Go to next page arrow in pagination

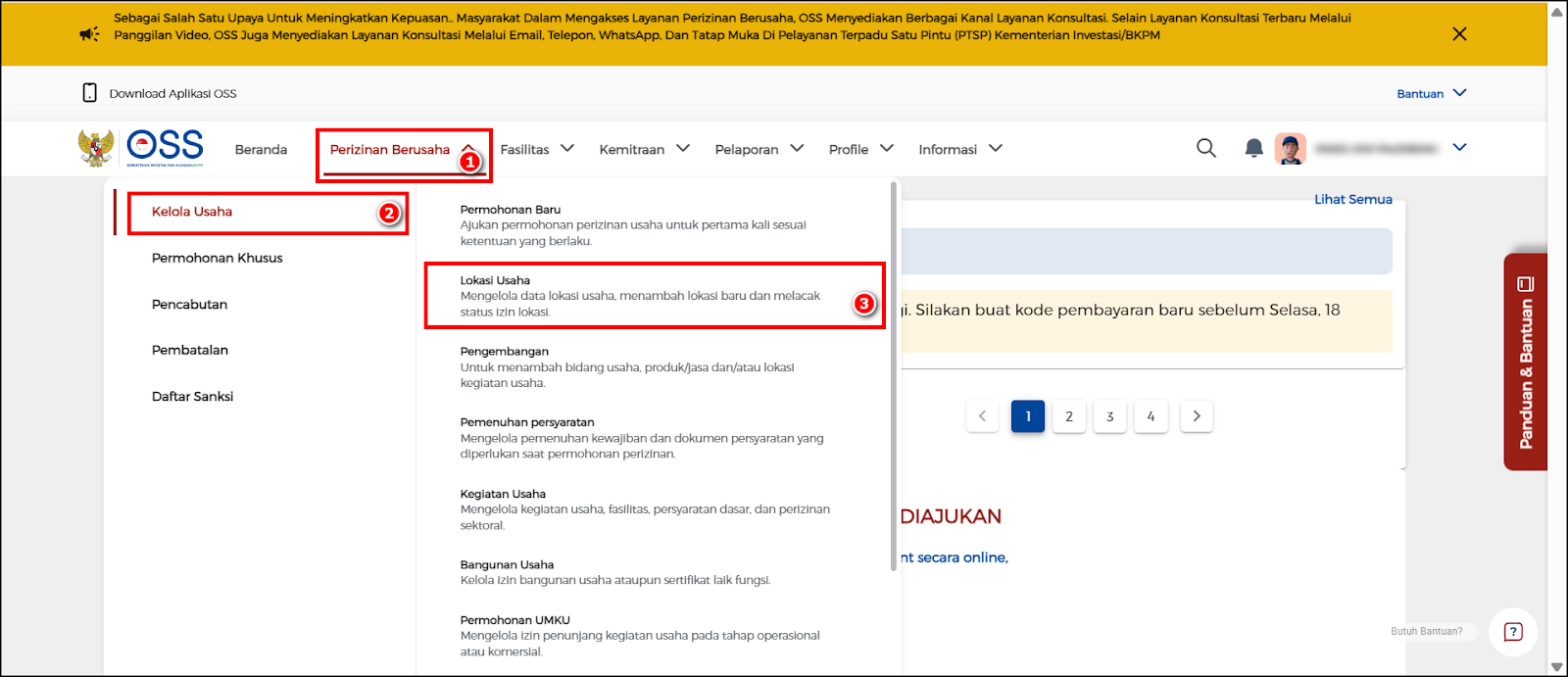tap(1197, 416)
